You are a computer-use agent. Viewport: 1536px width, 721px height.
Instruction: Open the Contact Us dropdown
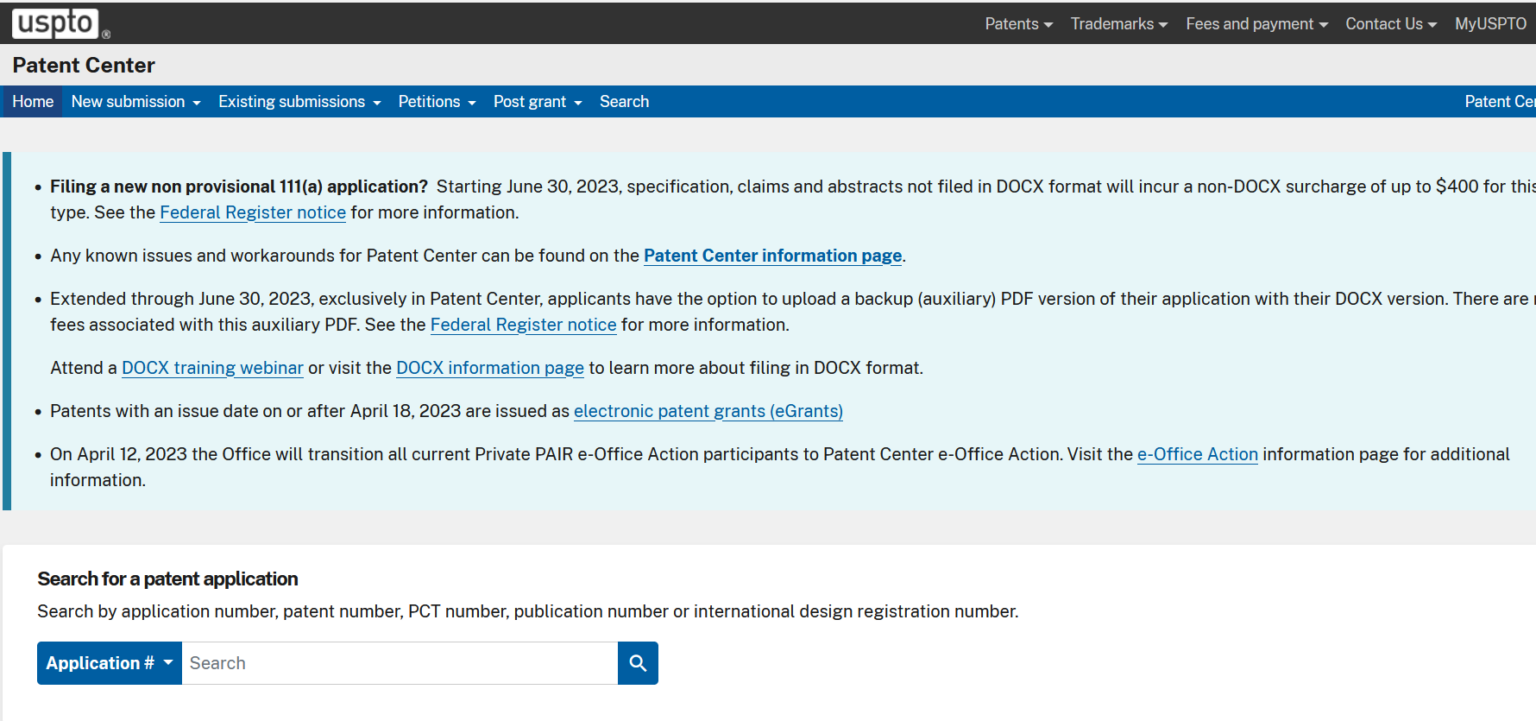tap(1389, 23)
